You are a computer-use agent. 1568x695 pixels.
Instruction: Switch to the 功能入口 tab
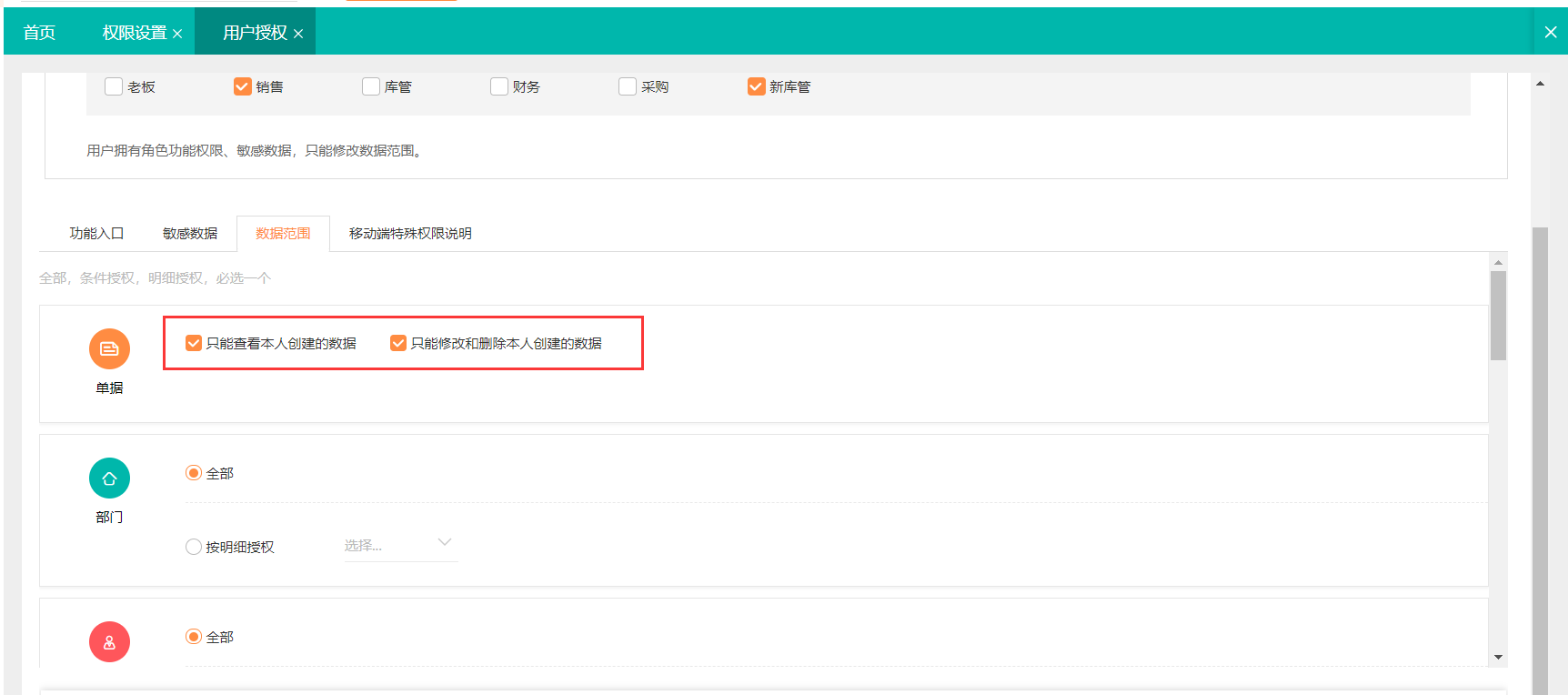click(x=96, y=234)
